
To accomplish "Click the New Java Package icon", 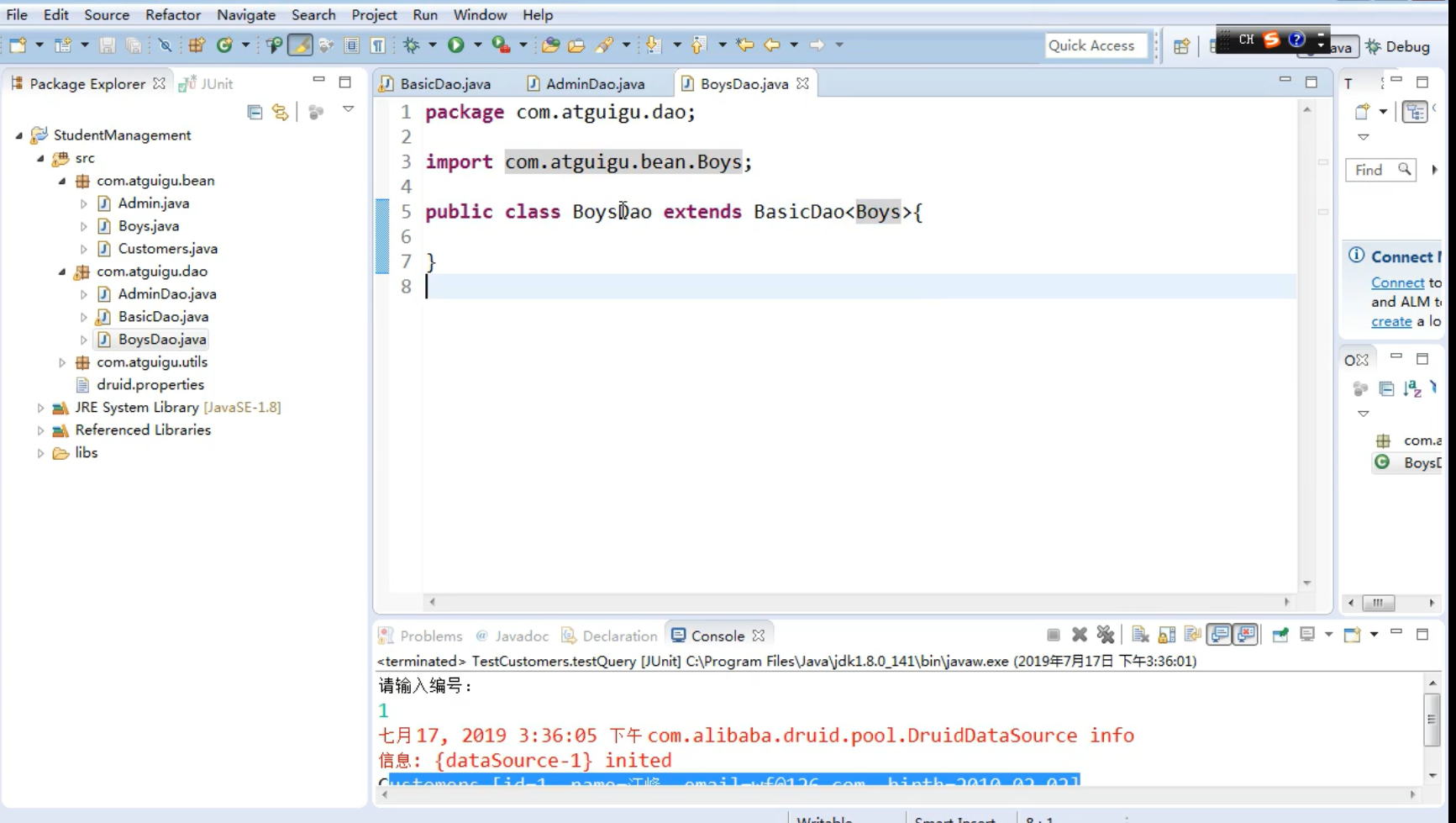I will 197,45.
